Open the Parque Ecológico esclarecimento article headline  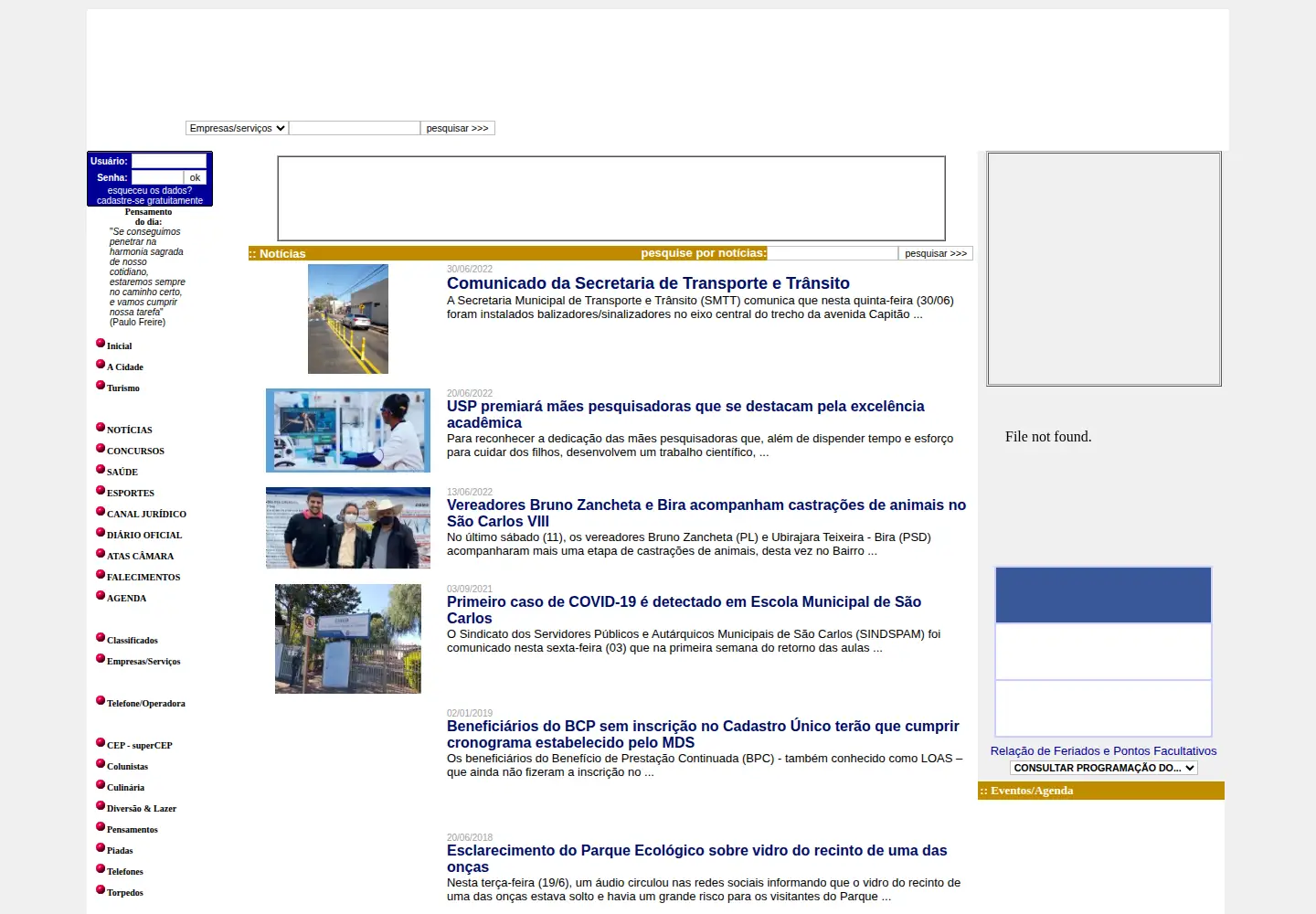(696, 858)
